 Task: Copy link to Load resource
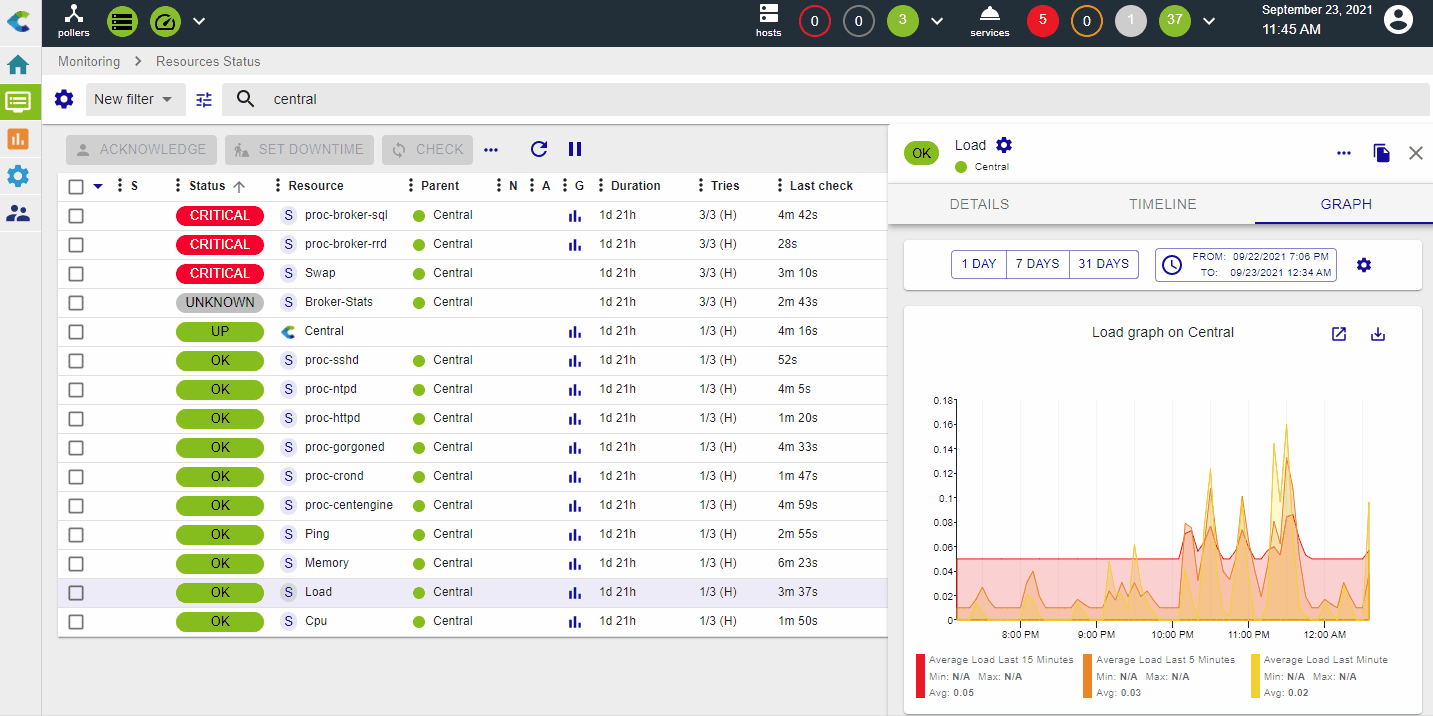click(1381, 153)
